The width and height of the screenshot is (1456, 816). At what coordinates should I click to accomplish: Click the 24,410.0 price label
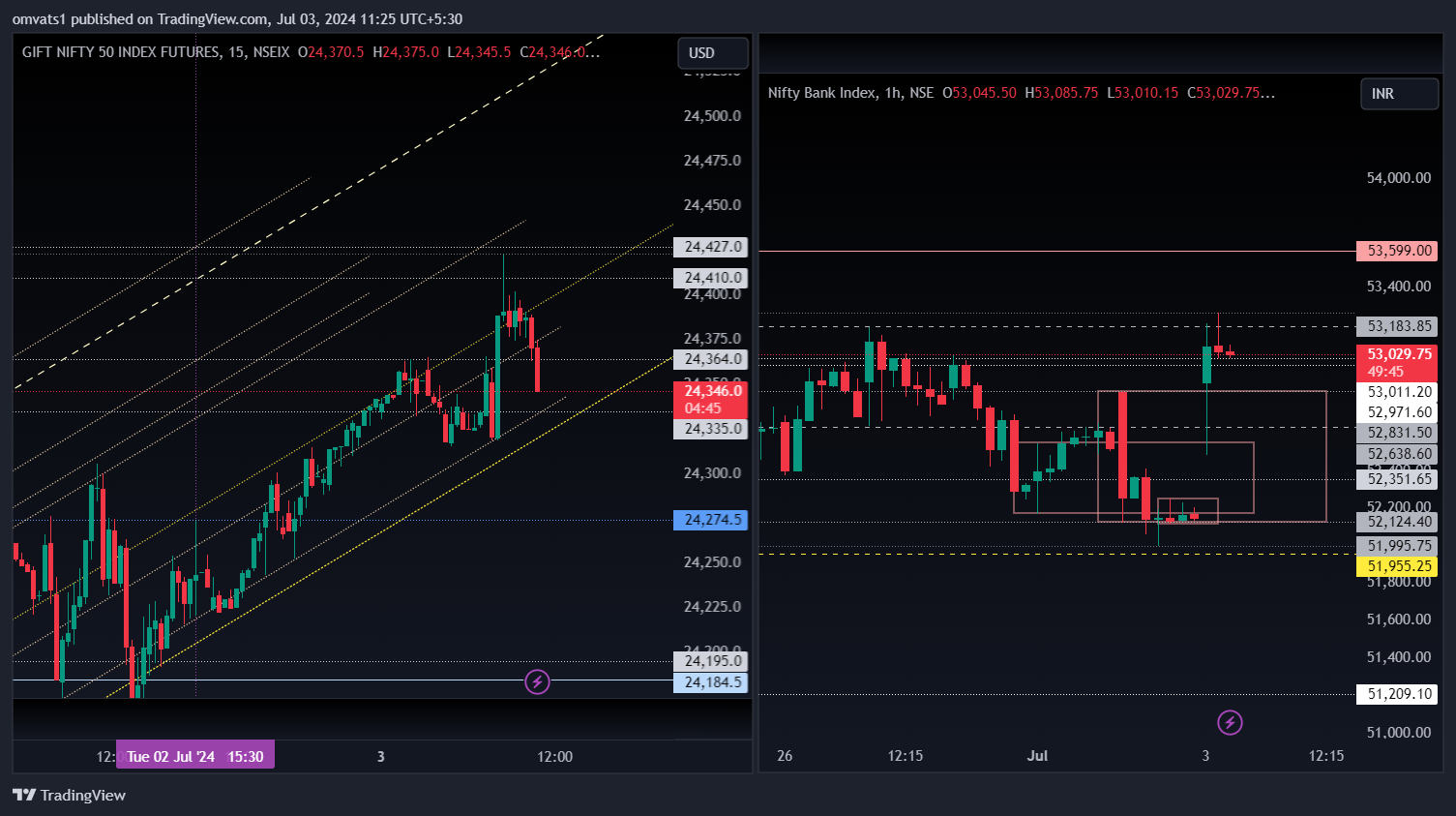pyautogui.click(x=711, y=278)
